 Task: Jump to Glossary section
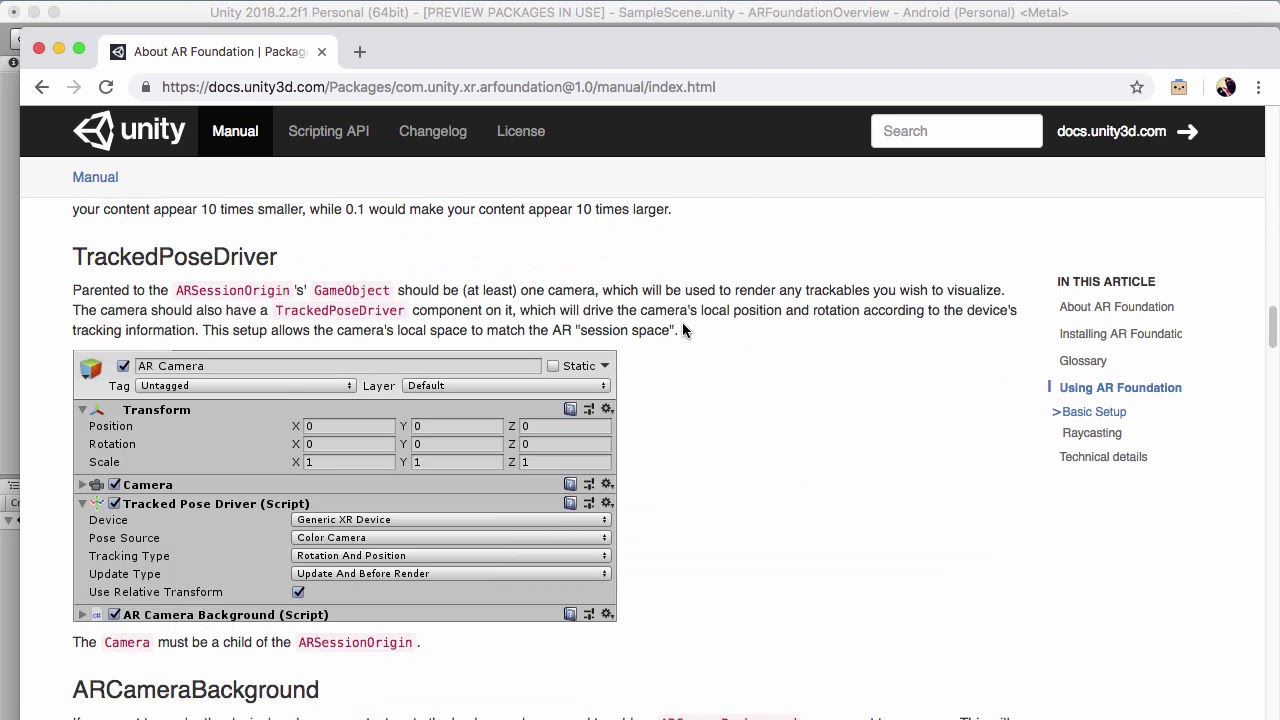point(1083,361)
